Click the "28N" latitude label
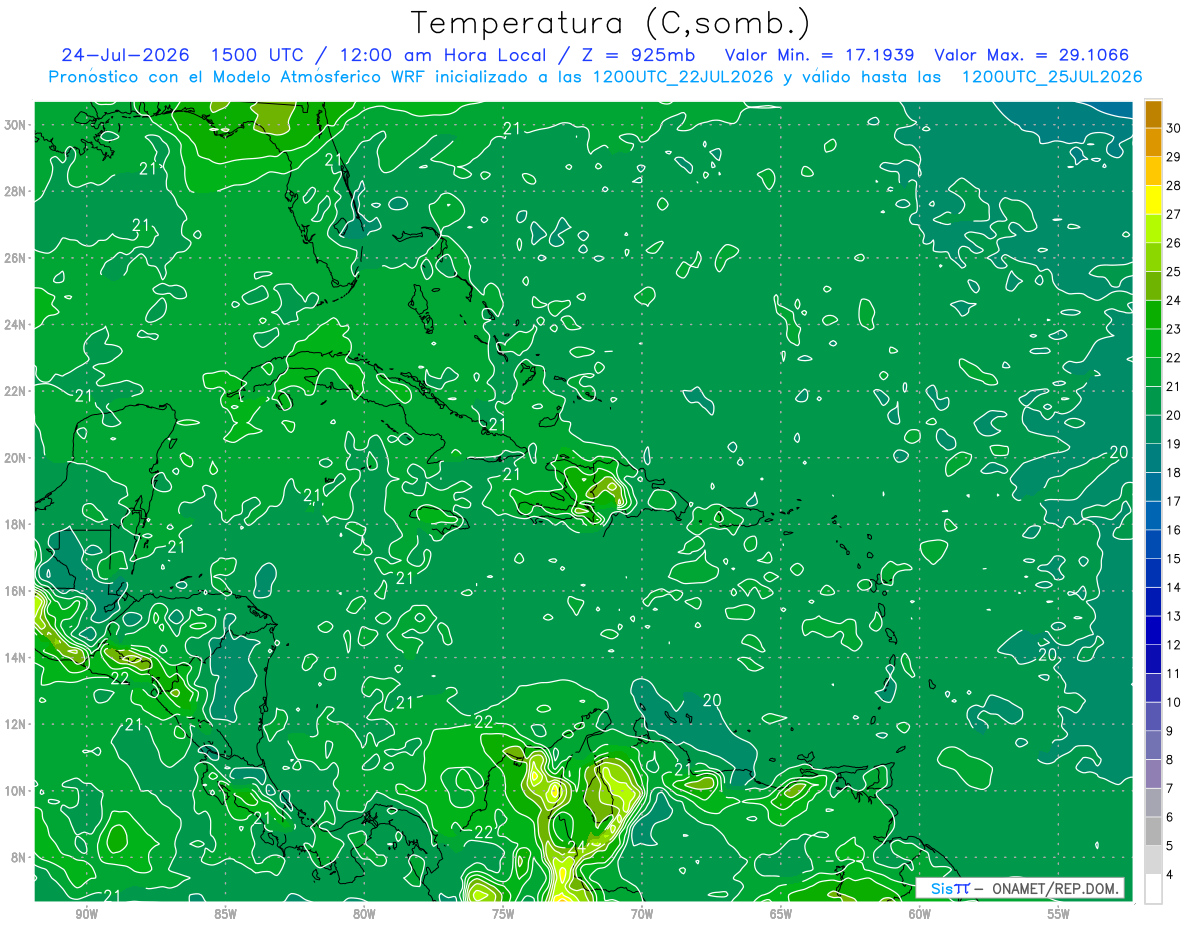This screenshot has height=927, width=1200. coord(15,191)
